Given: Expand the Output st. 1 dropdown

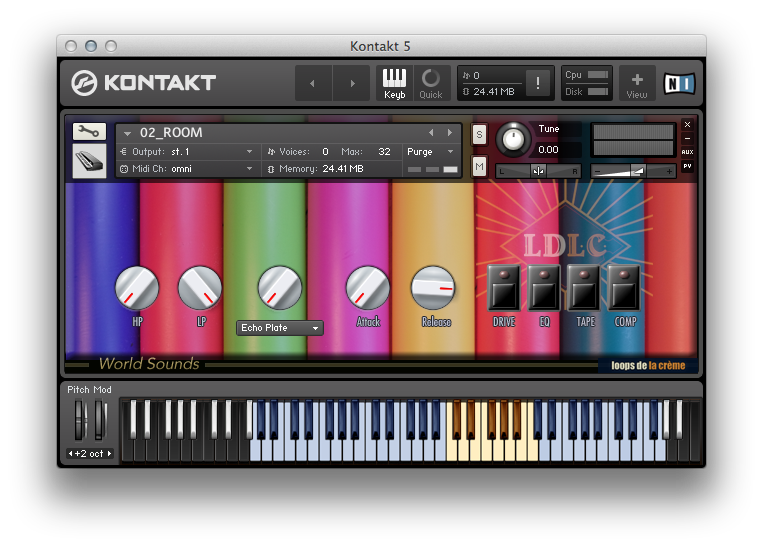Looking at the screenshot, I should click(x=187, y=152).
